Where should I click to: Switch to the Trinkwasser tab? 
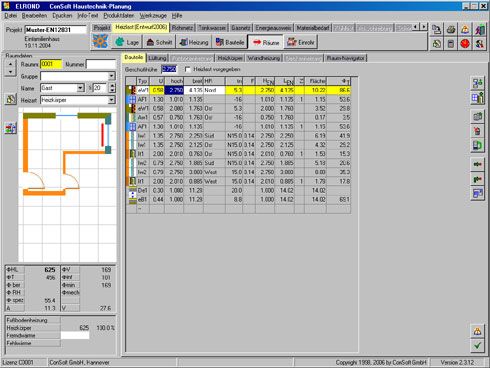[x=212, y=28]
